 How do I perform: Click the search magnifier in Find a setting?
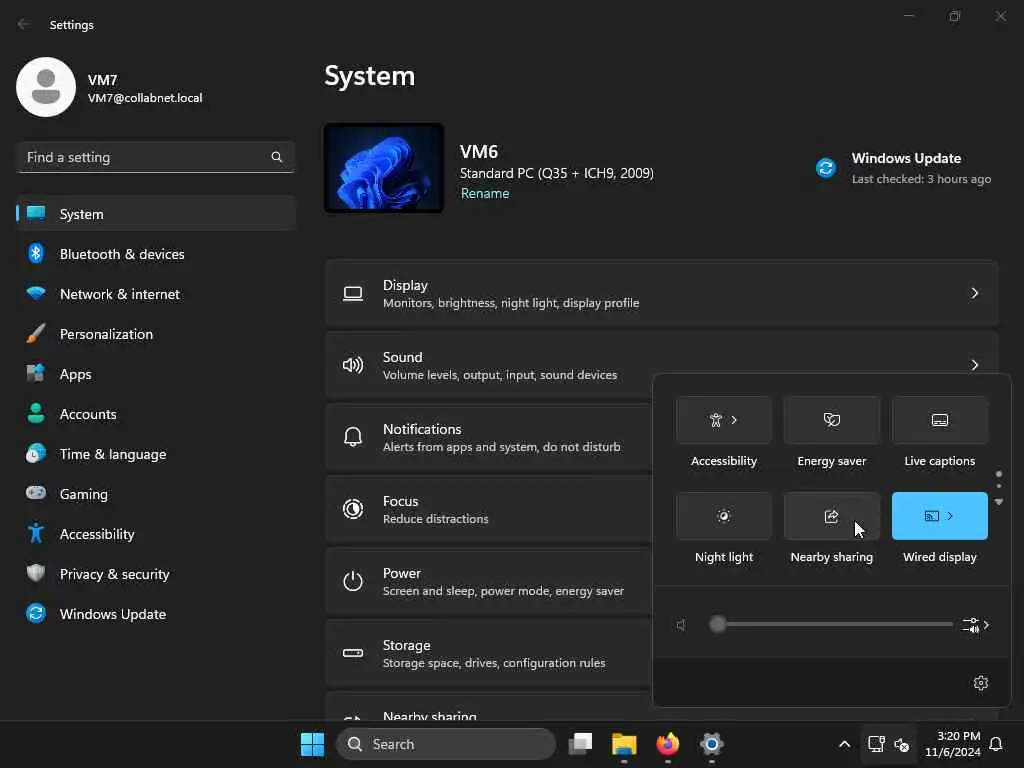[277, 157]
